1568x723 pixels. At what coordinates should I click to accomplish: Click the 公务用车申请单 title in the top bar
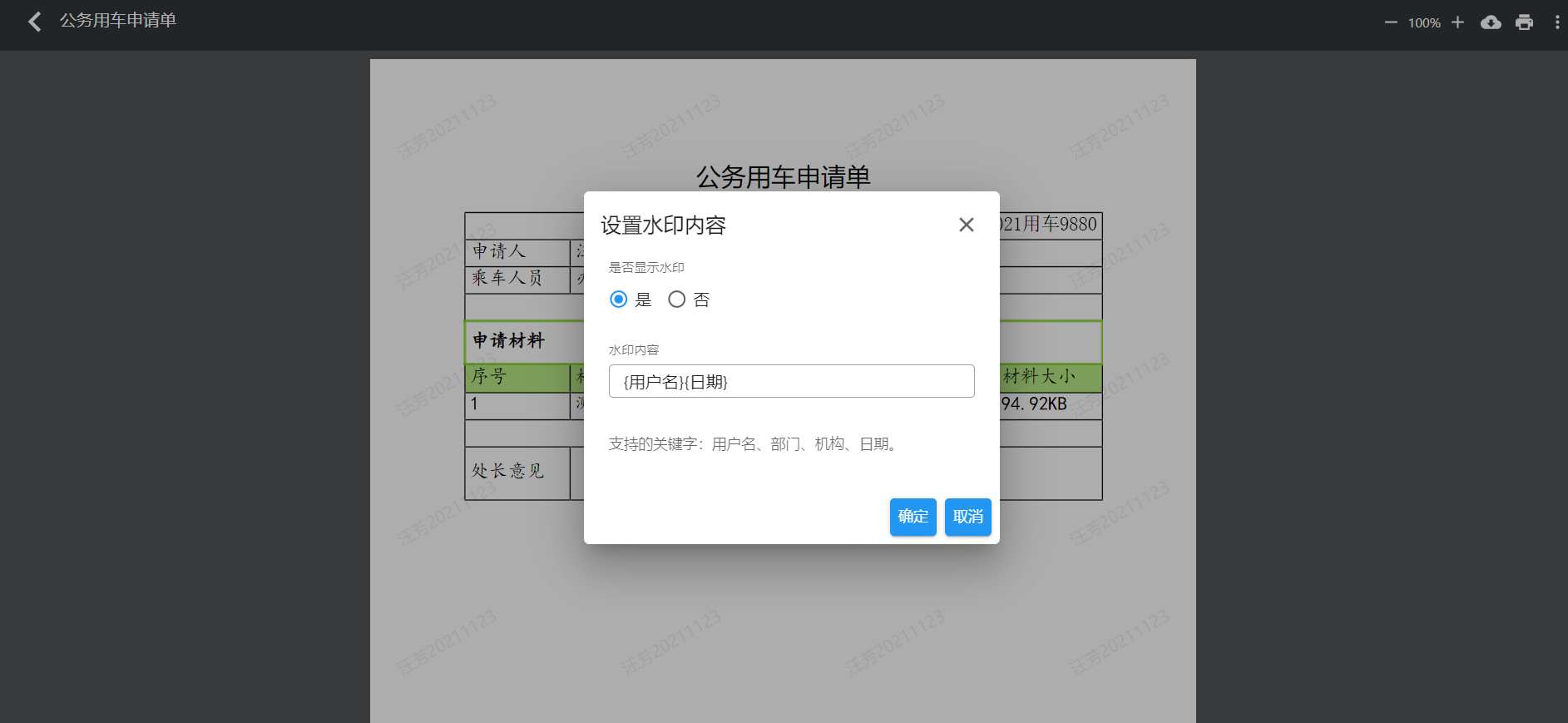[x=118, y=21]
